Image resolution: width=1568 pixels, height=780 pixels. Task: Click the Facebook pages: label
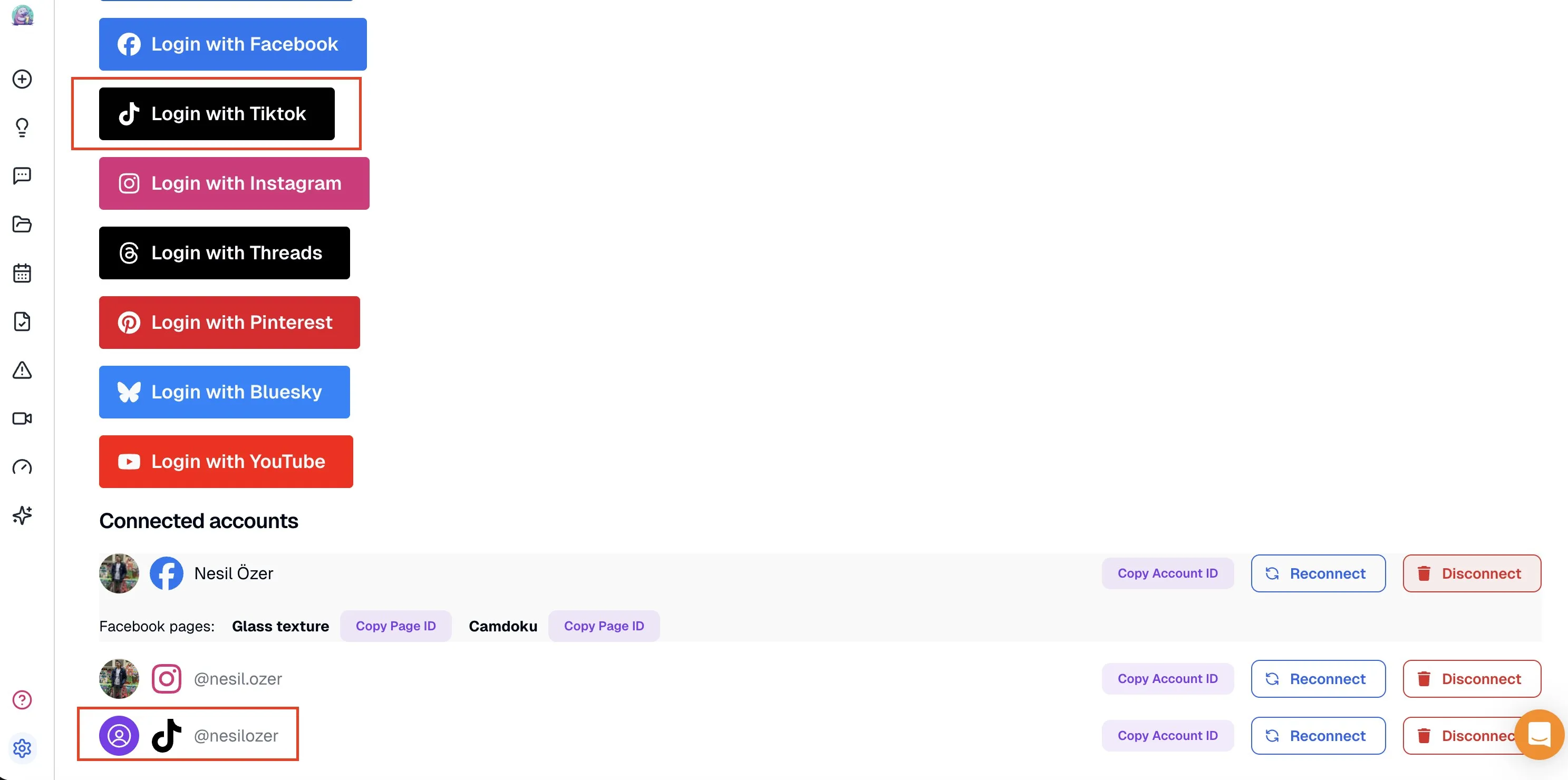[157, 627]
